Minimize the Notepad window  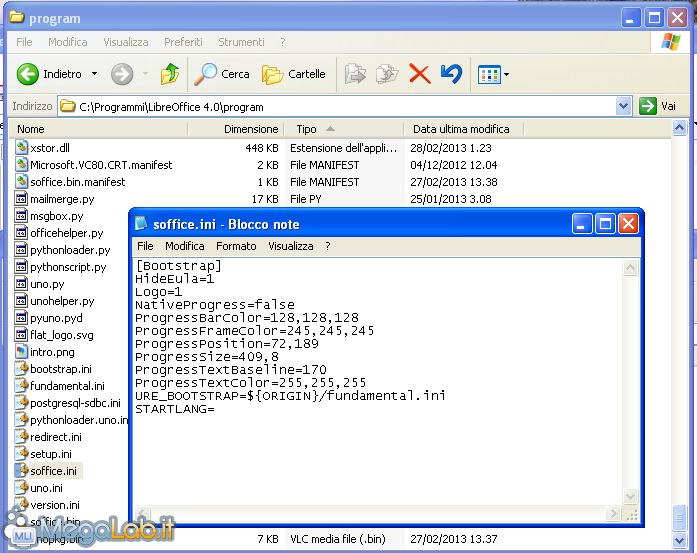point(581,224)
